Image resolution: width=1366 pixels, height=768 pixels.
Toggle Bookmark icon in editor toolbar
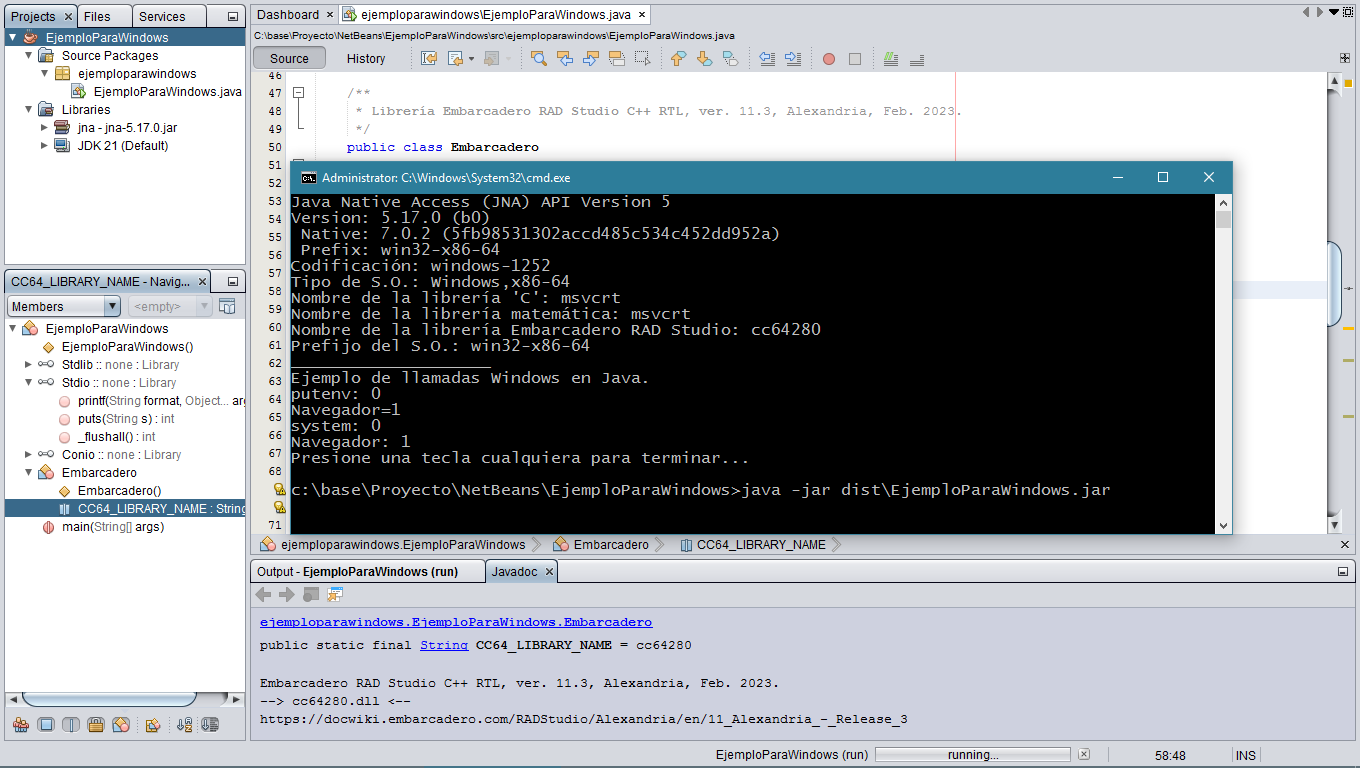[x=731, y=59]
